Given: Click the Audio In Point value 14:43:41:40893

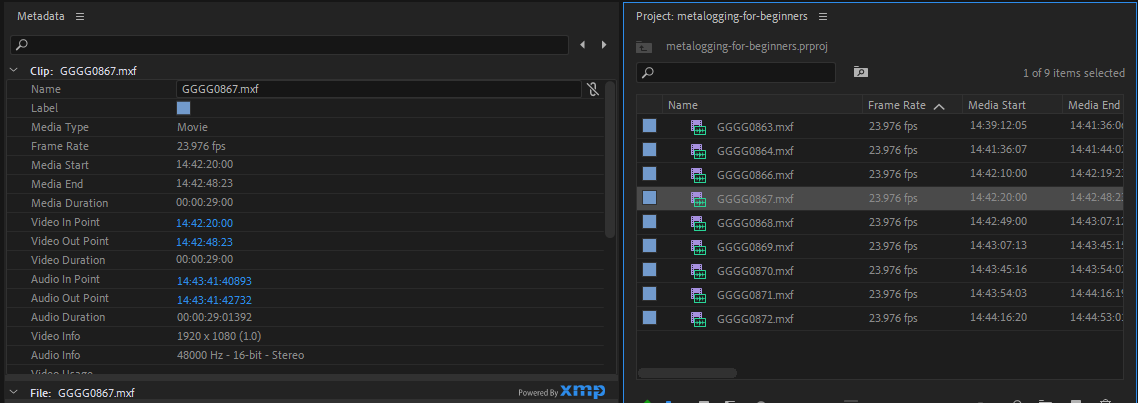Looking at the screenshot, I should tap(214, 281).
